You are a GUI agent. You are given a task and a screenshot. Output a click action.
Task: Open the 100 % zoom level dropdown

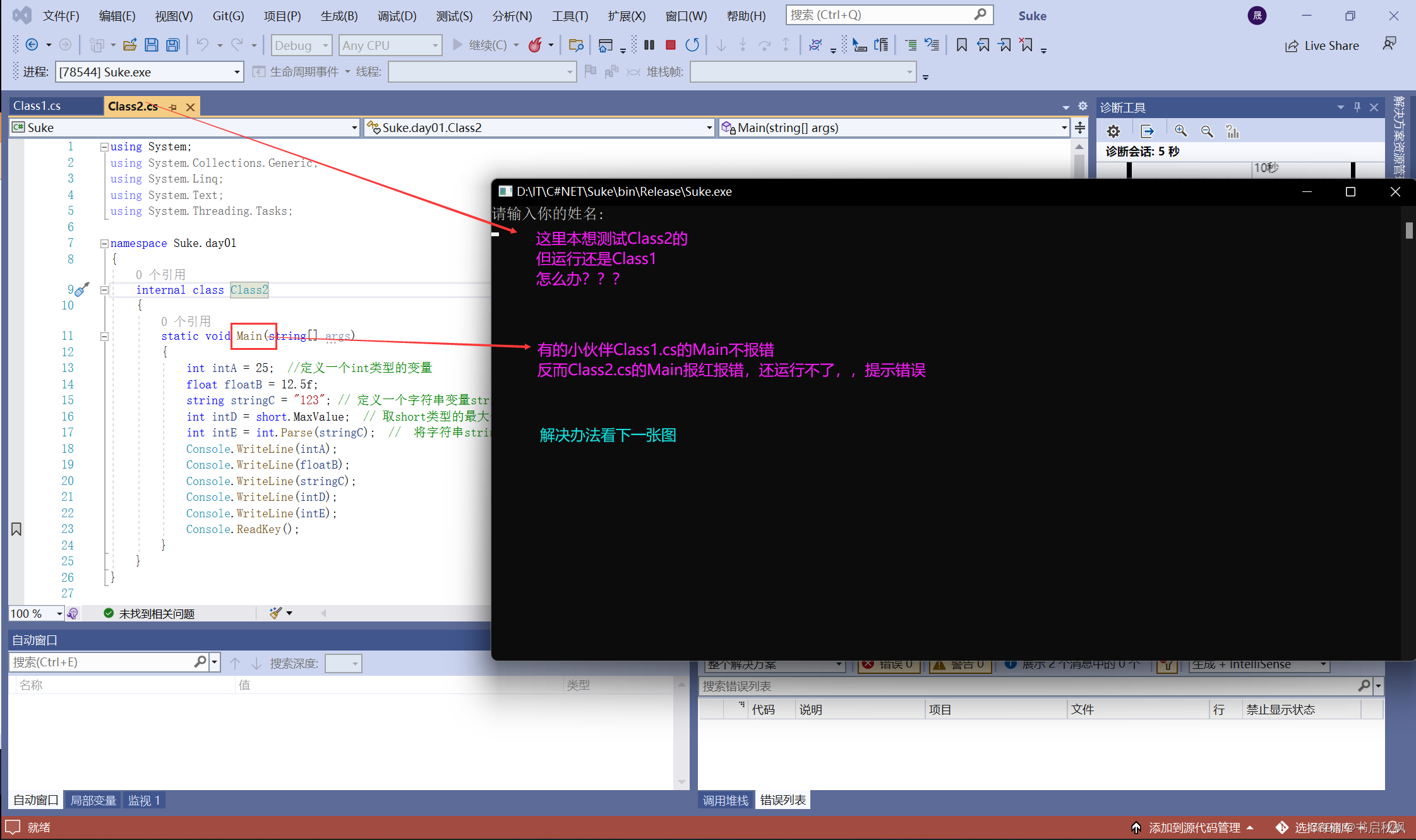[37, 613]
